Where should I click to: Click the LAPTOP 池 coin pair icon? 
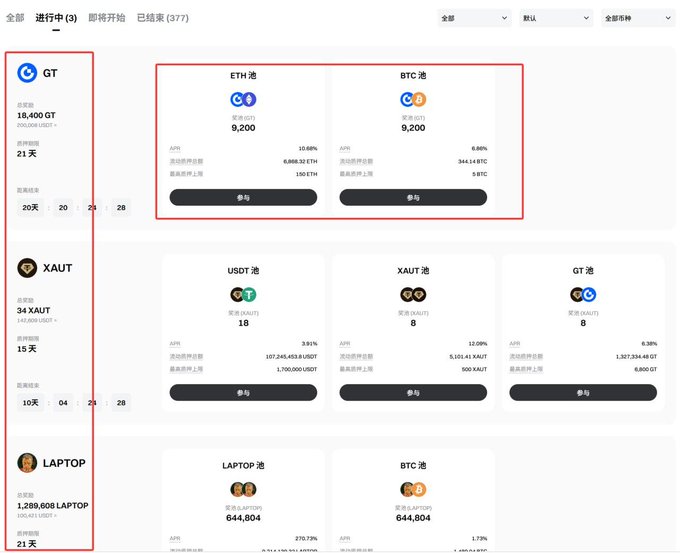pyautogui.click(x=243, y=489)
